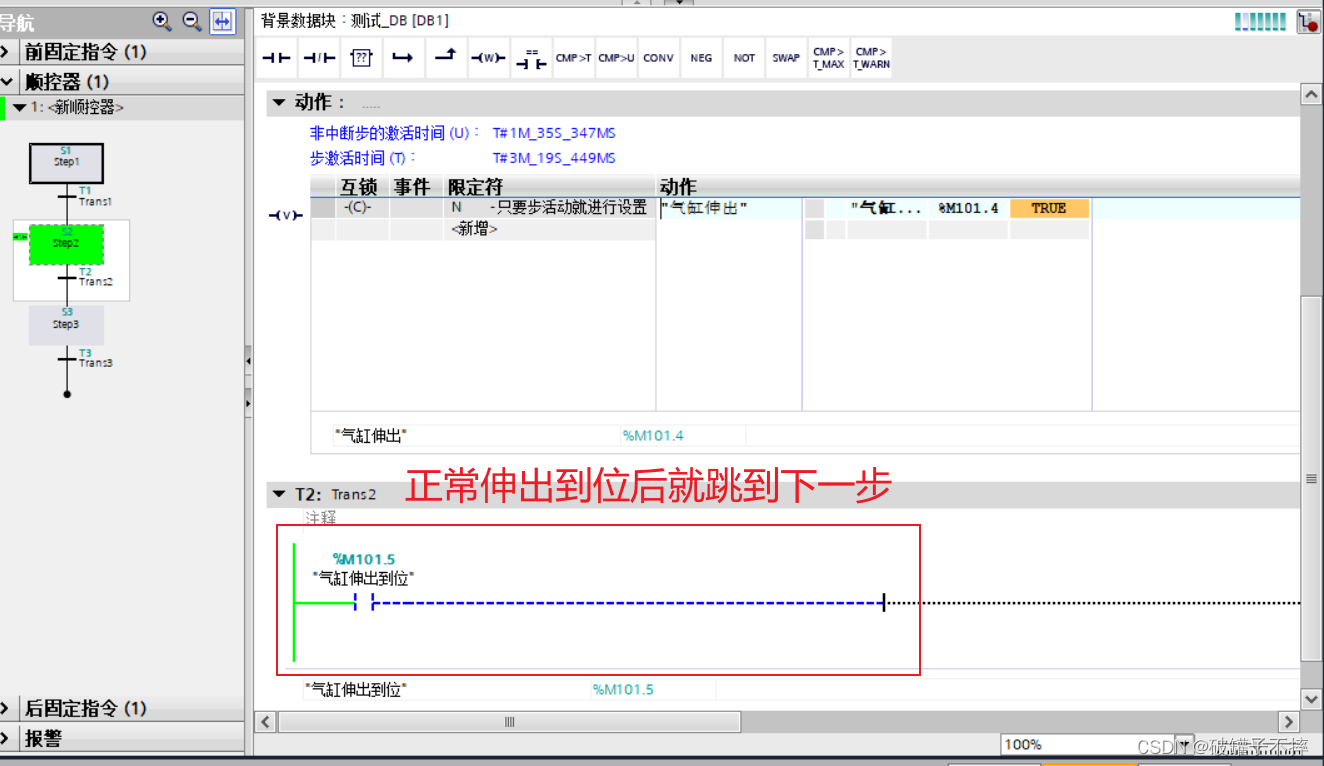Collapse the 动作 section
The width and height of the screenshot is (1324, 766).
[x=277, y=102]
